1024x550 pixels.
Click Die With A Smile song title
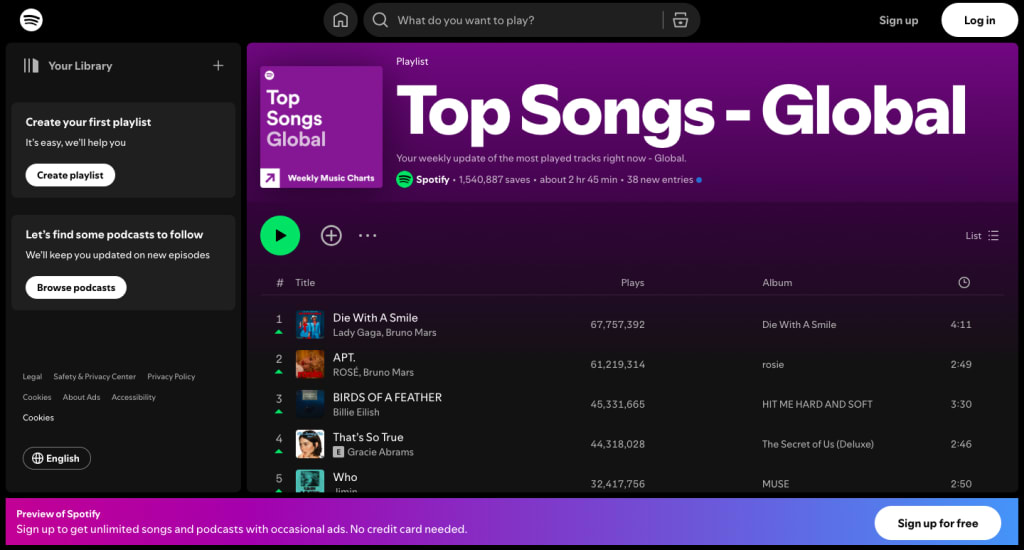coord(375,318)
